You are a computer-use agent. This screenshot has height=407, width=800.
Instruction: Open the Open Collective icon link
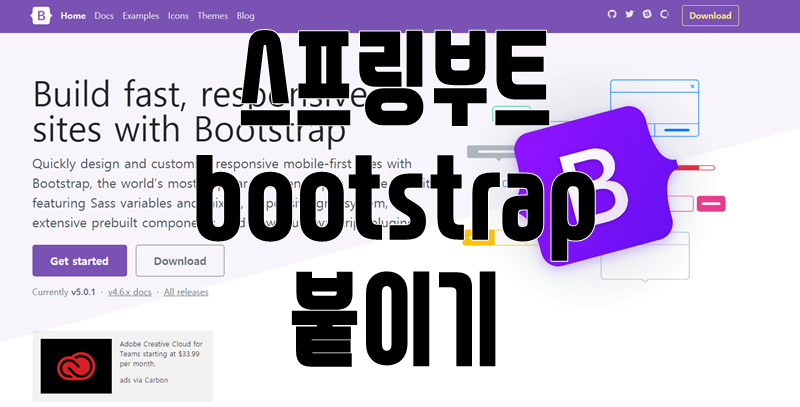tap(664, 14)
